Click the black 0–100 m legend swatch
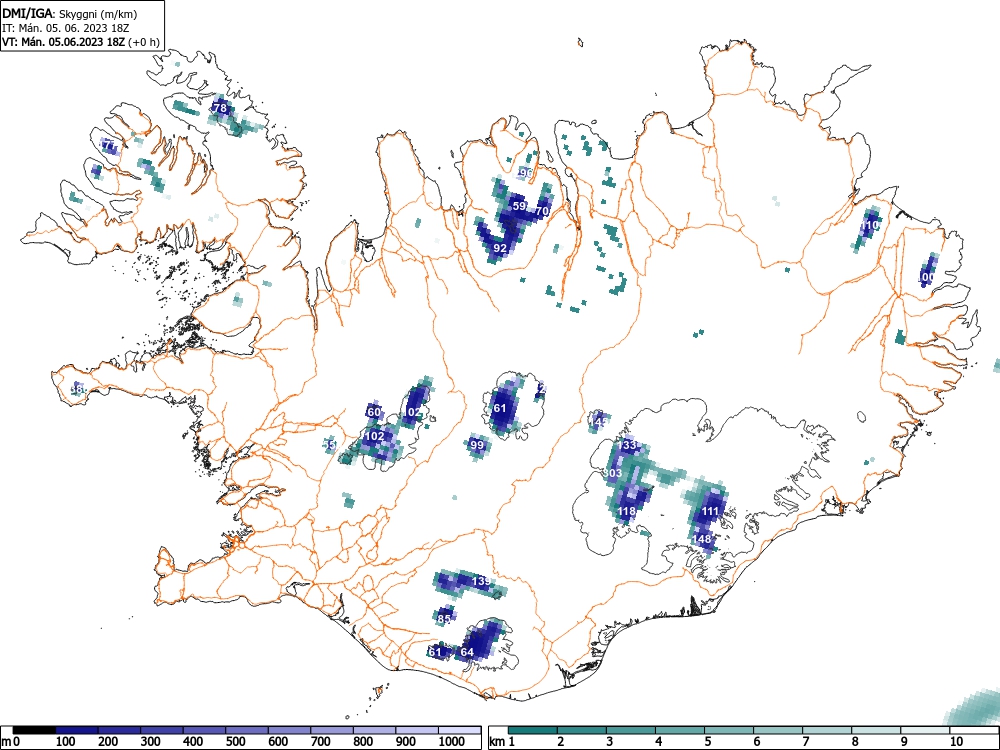1000x750 pixels. 34,730
